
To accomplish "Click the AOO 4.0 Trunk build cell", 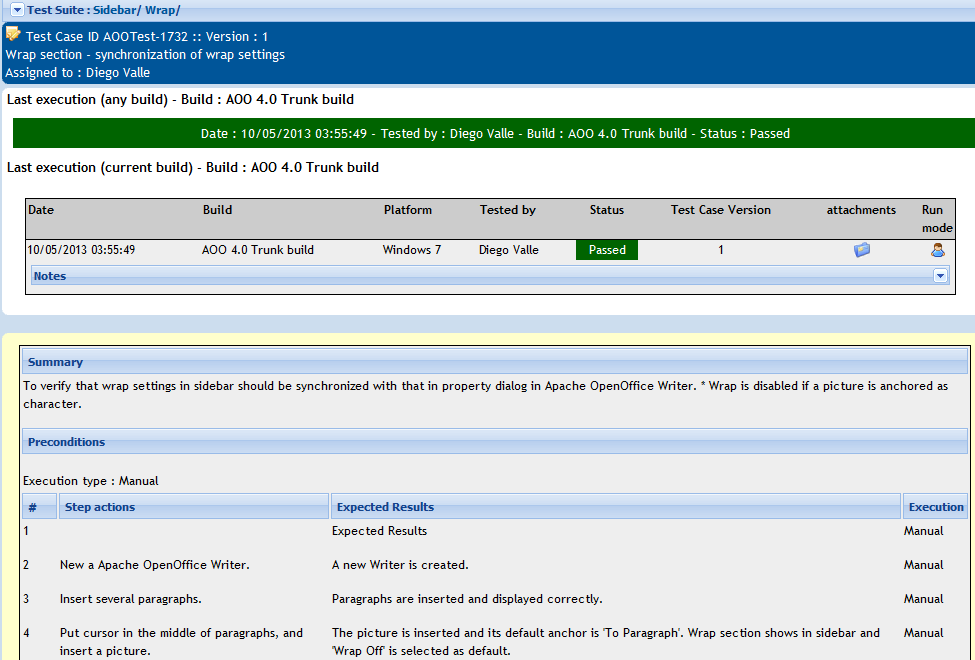I will click(x=257, y=249).
